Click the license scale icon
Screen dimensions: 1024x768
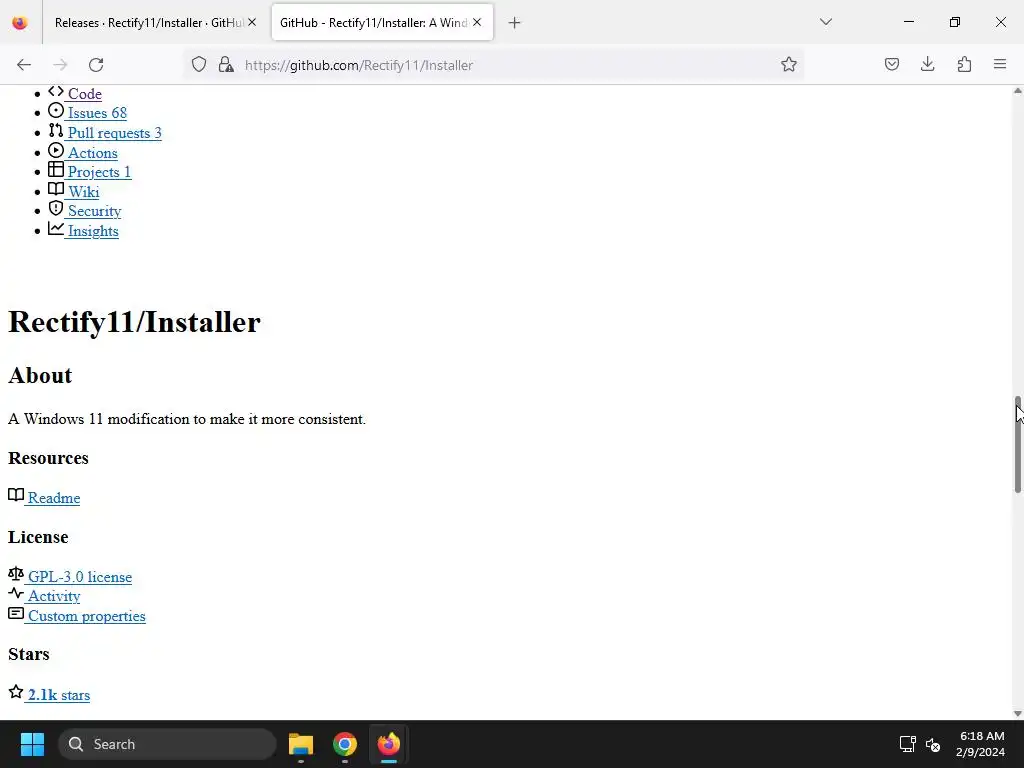click(16, 574)
